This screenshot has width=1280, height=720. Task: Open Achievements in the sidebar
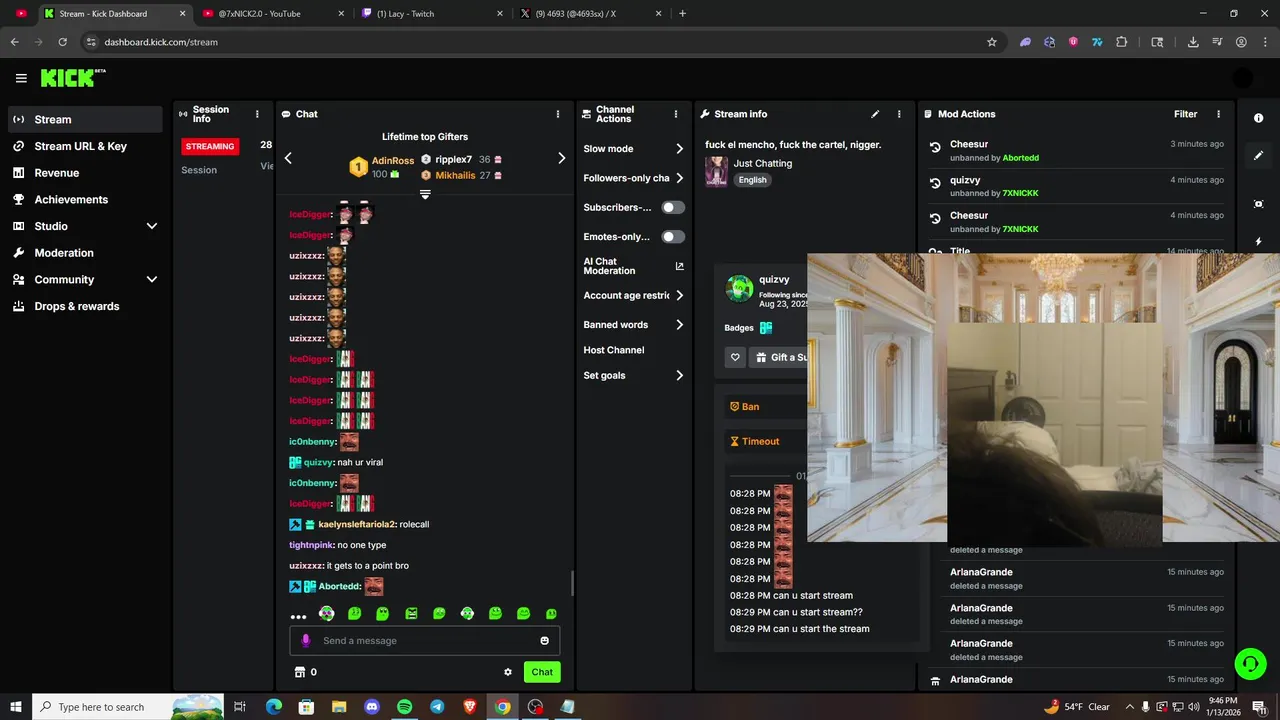[85, 199]
